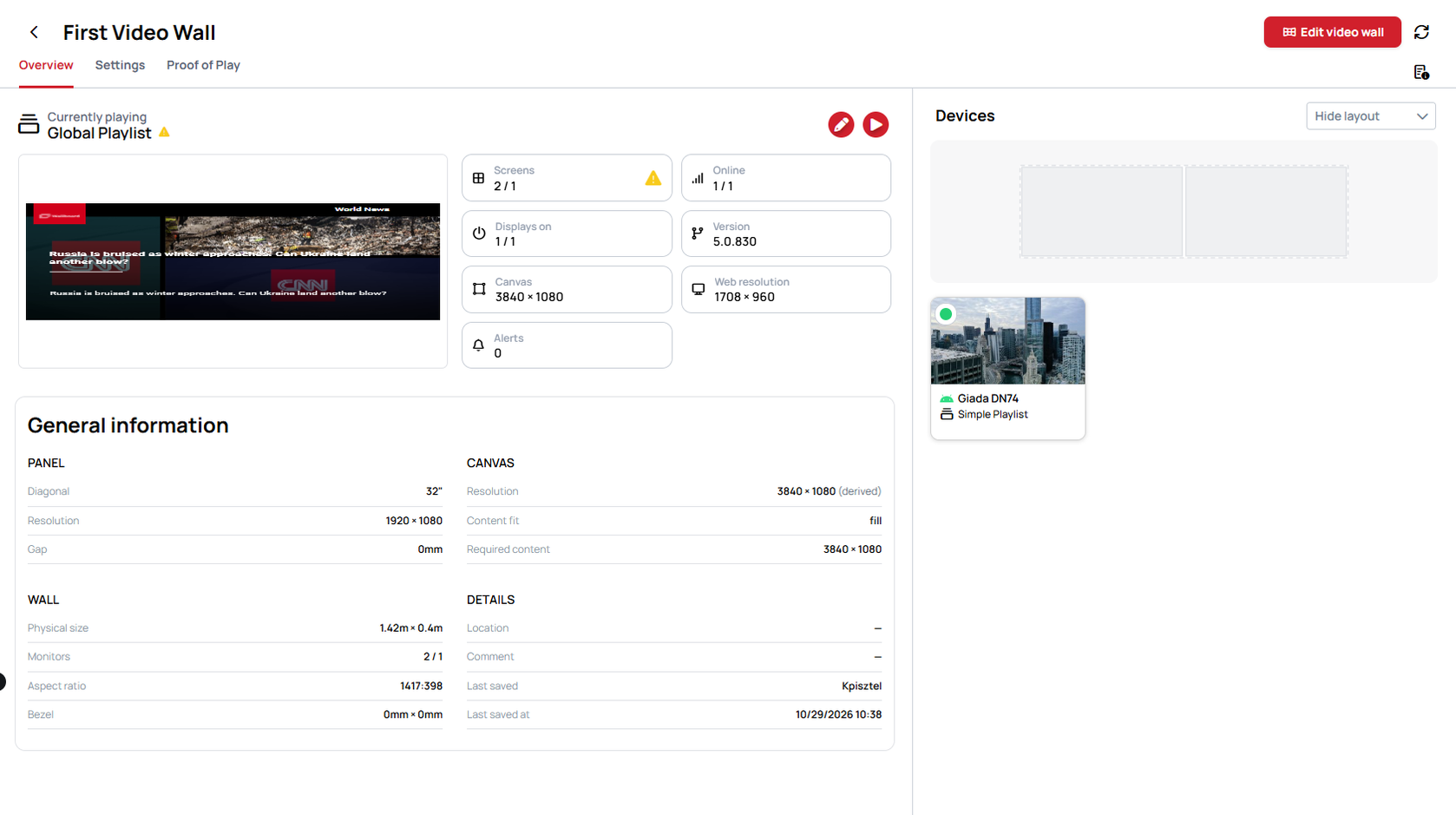Click the bell icon in Alerts card
The width and height of the screenshot is (1456, 815).
point(478,345)
